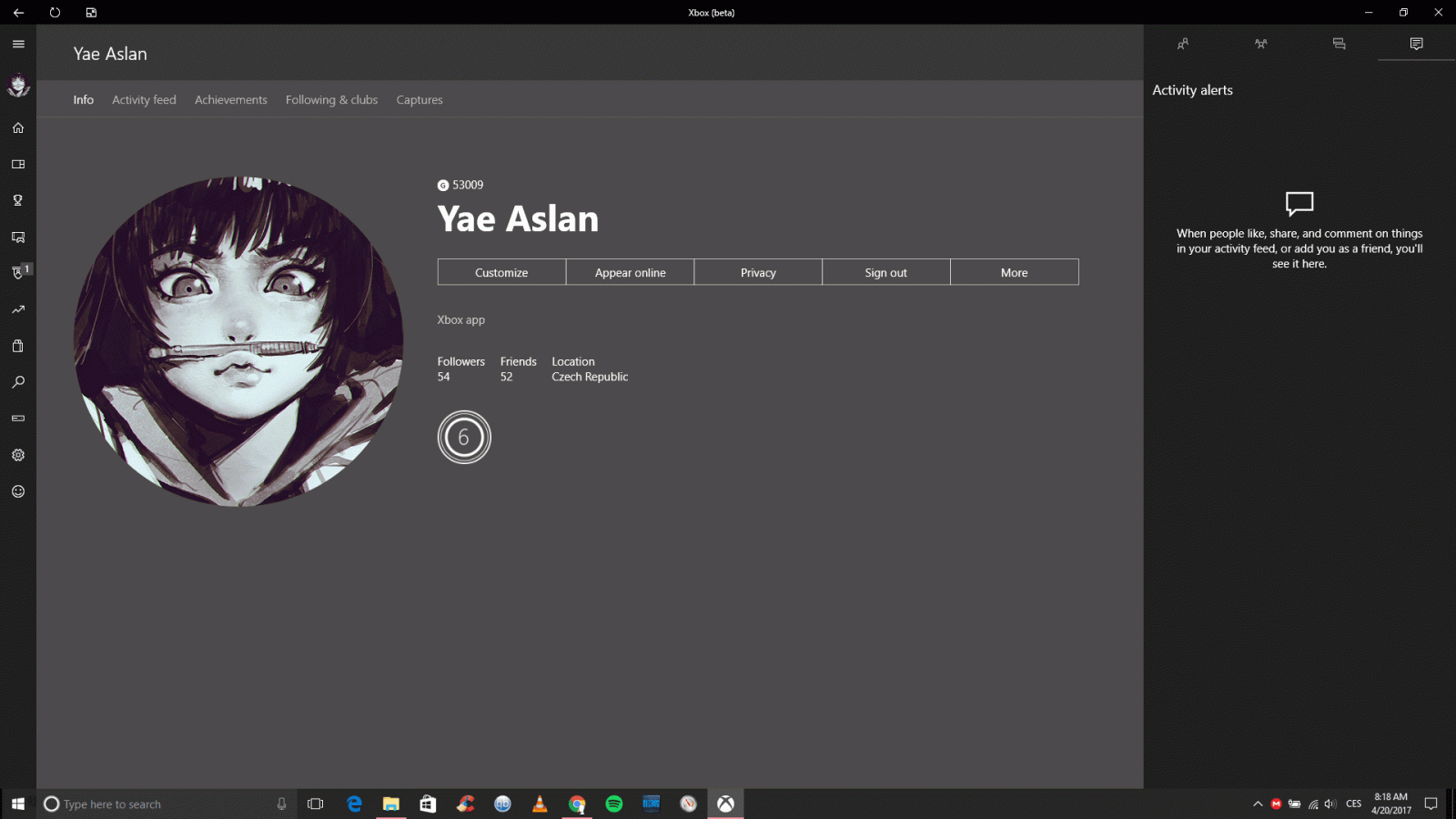Sign out of the Xbox app
1456x819 pixels.
click(885, 271)
